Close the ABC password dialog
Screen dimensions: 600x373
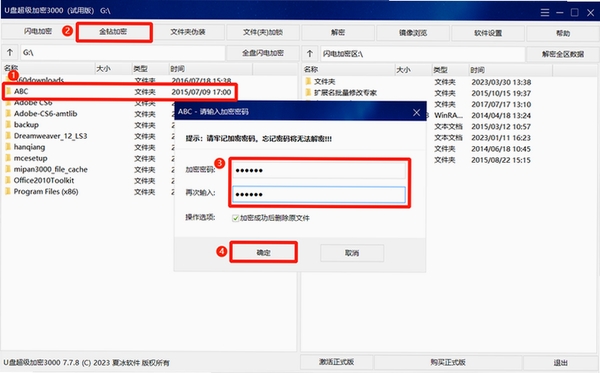point(416,112)
